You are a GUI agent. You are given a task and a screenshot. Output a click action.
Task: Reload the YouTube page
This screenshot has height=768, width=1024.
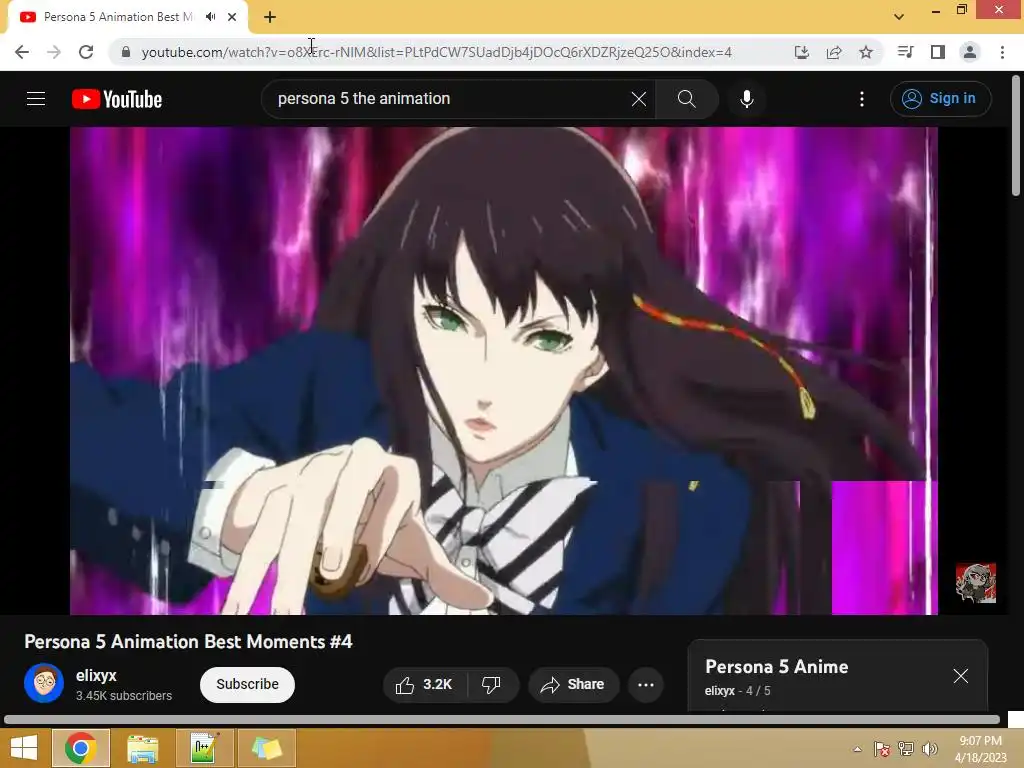coord(86,52)
